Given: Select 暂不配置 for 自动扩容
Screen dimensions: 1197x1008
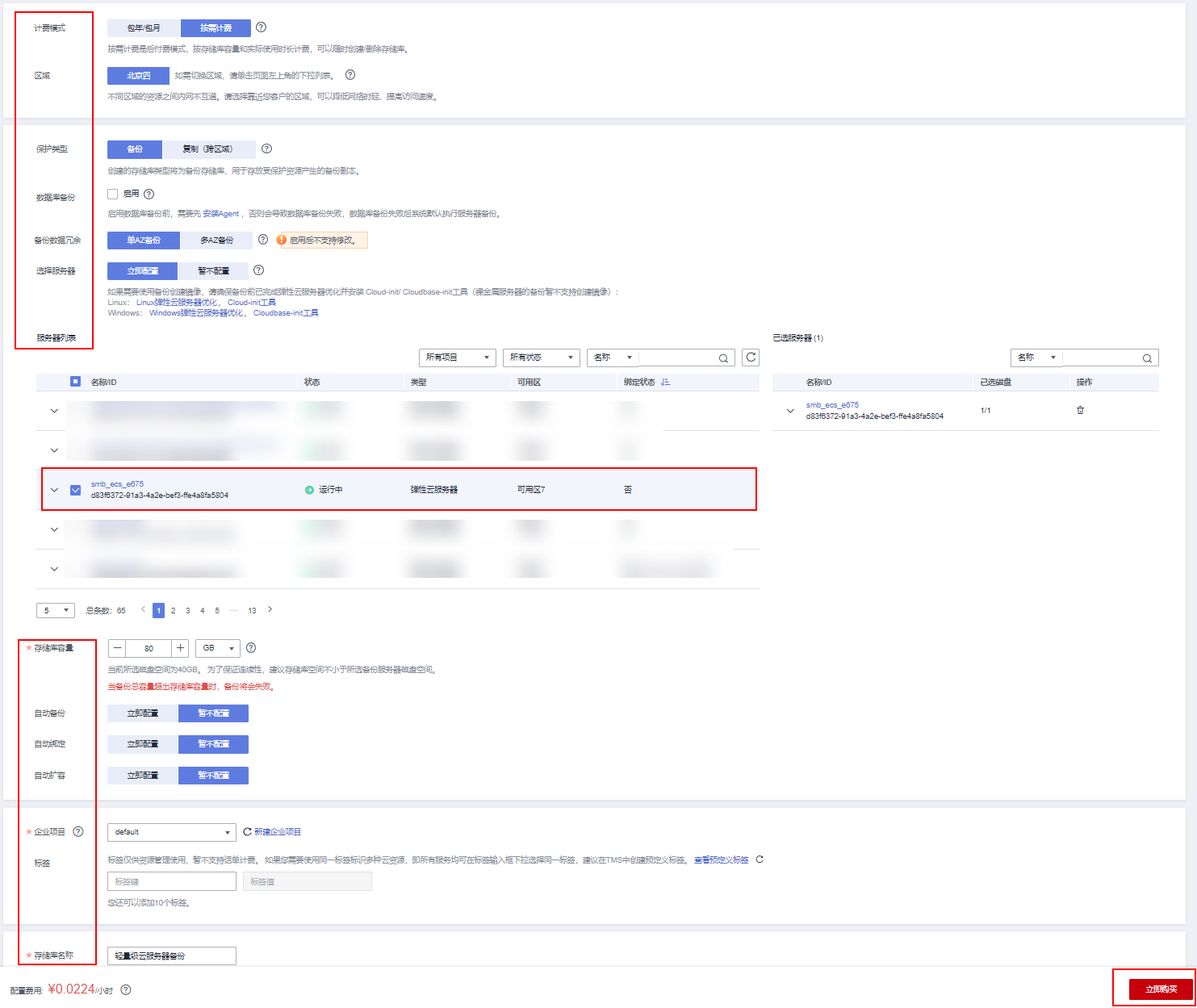Looking at the screenshot, I should click(x=213, y=776).
